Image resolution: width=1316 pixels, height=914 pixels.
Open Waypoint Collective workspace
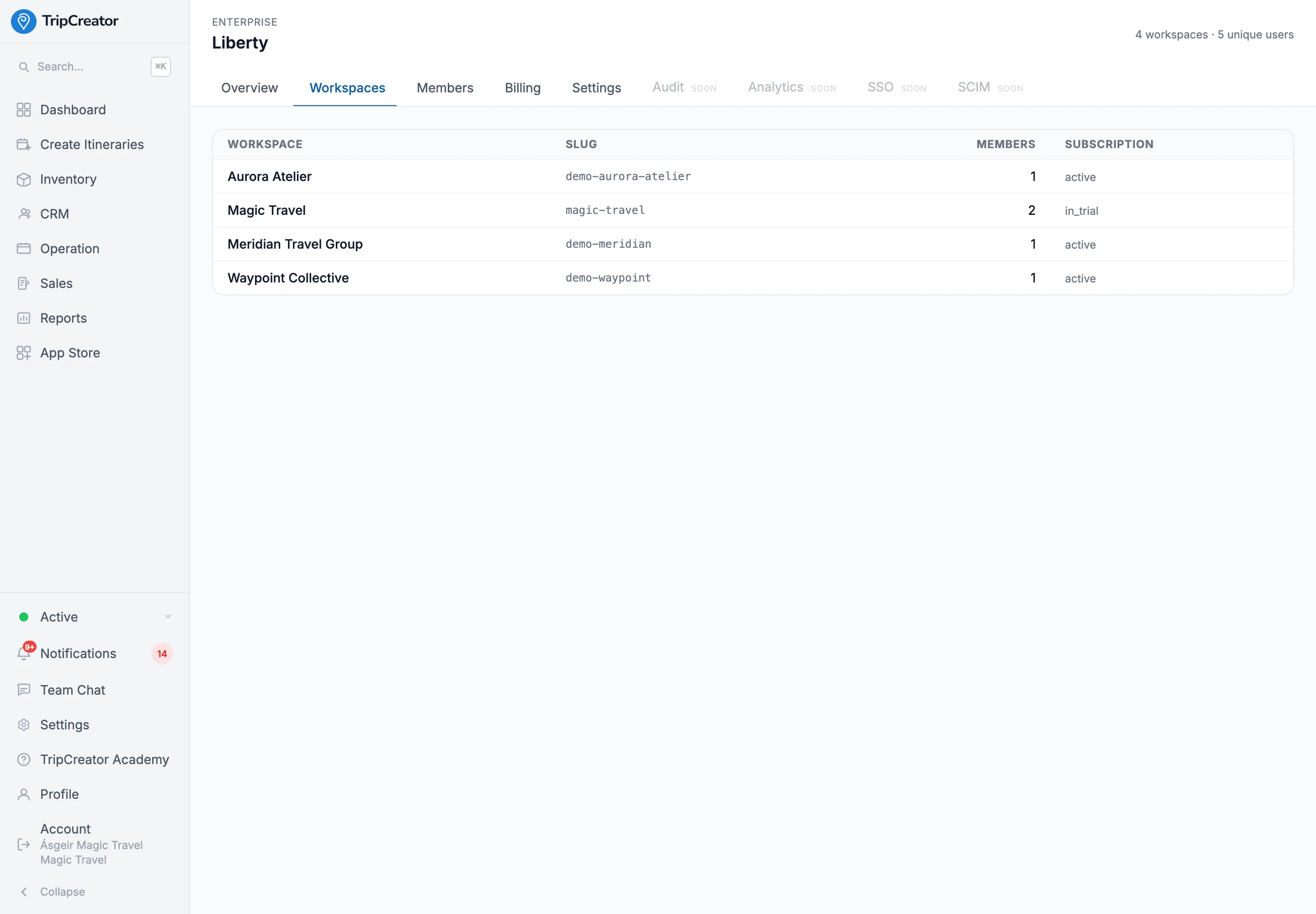point(753,278)
